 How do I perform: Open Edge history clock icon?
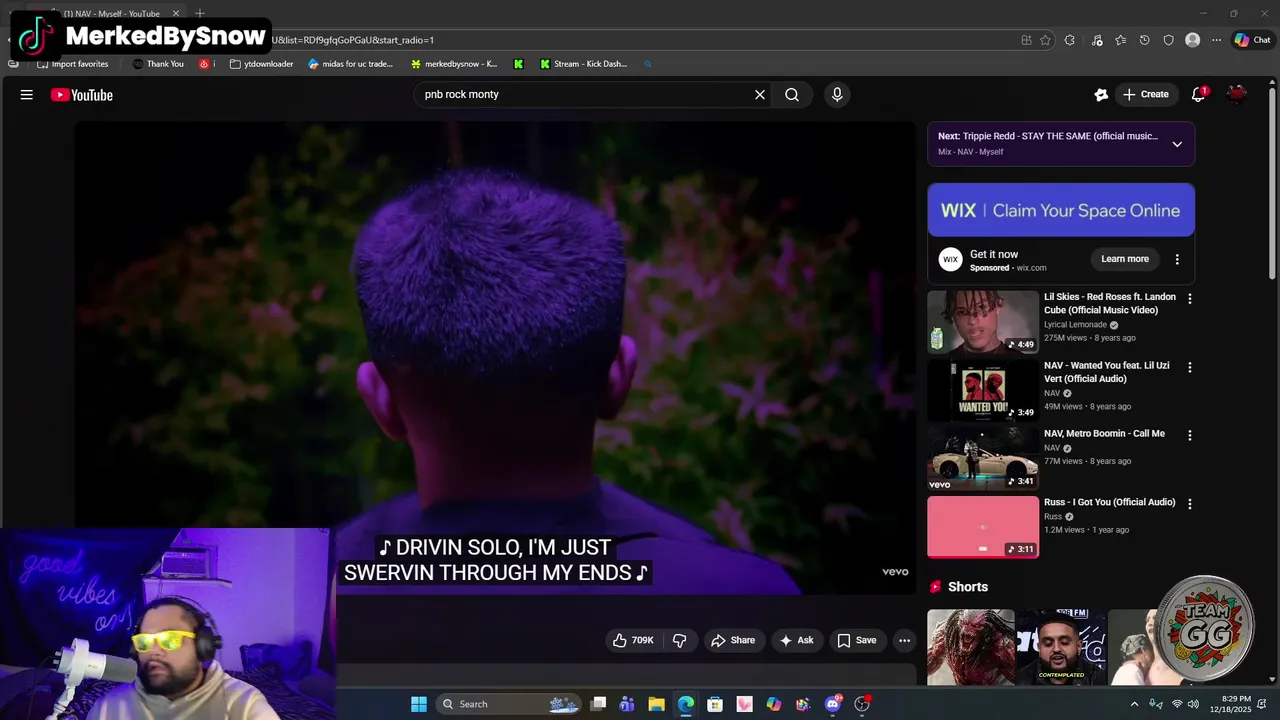pos(1144,40)
